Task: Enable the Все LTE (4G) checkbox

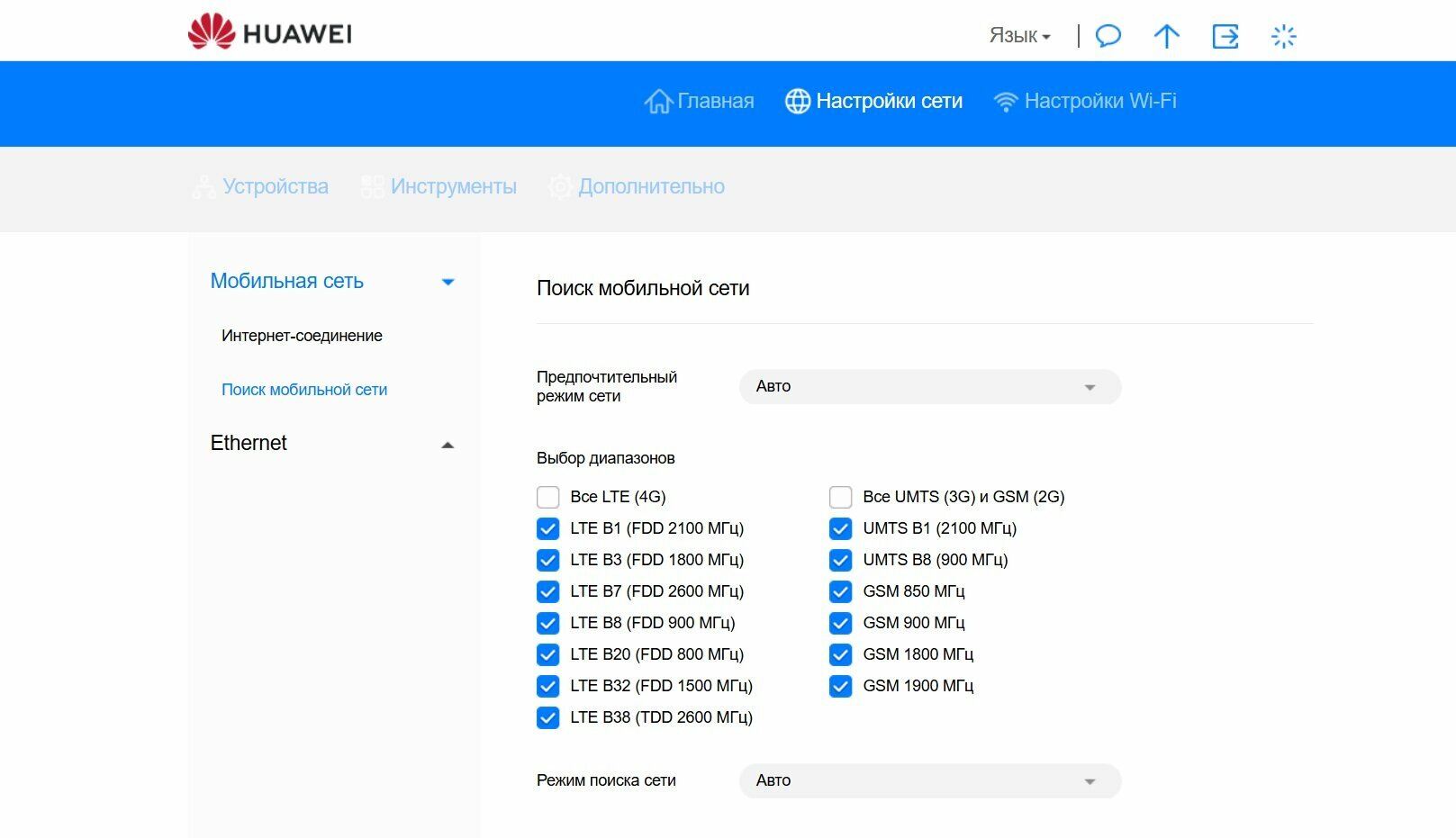Action: 548,497
